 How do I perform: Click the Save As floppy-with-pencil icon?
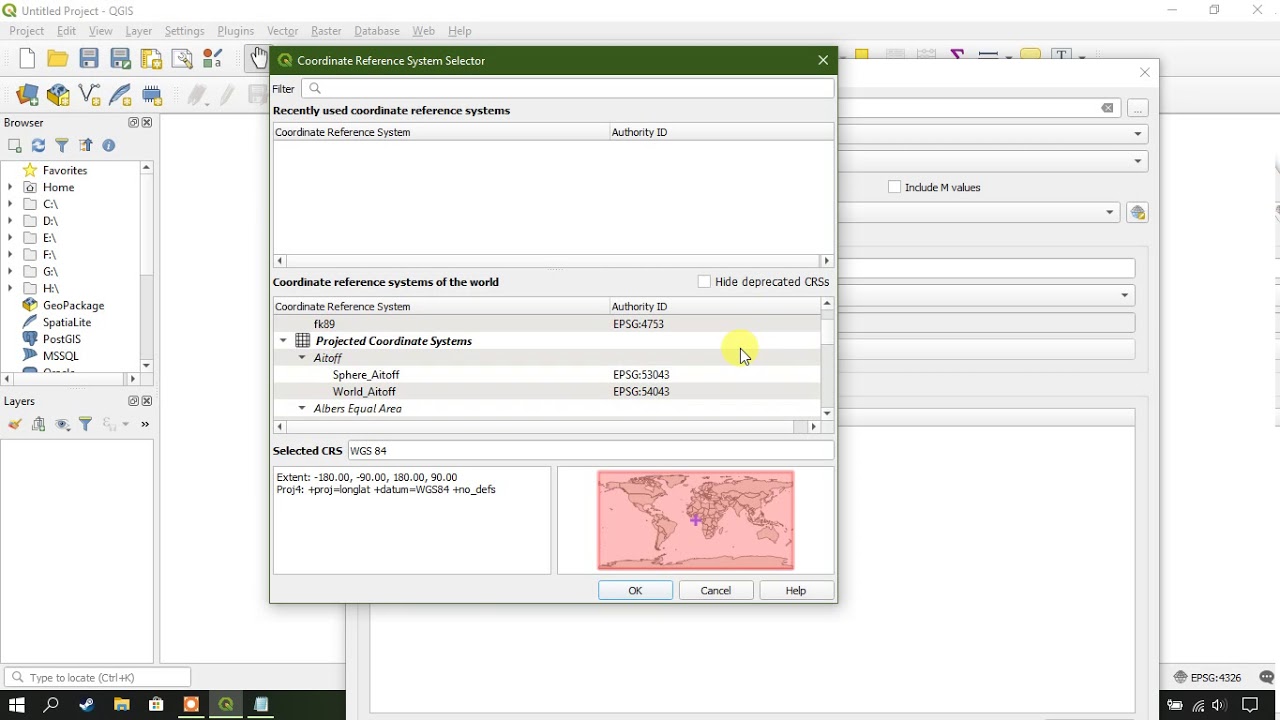(x=121, y=60)
